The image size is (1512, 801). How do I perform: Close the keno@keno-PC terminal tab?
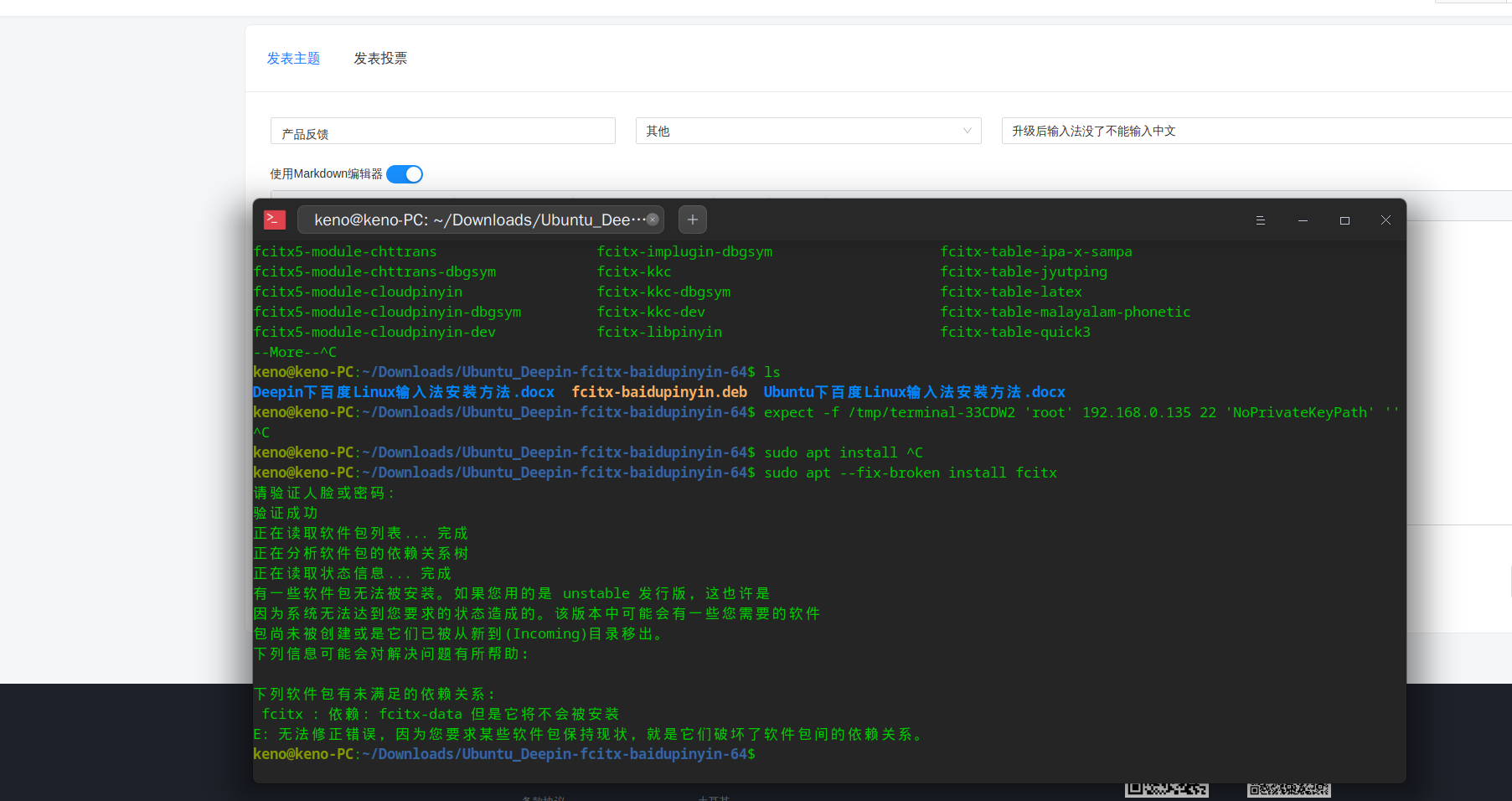click(653, 220)
